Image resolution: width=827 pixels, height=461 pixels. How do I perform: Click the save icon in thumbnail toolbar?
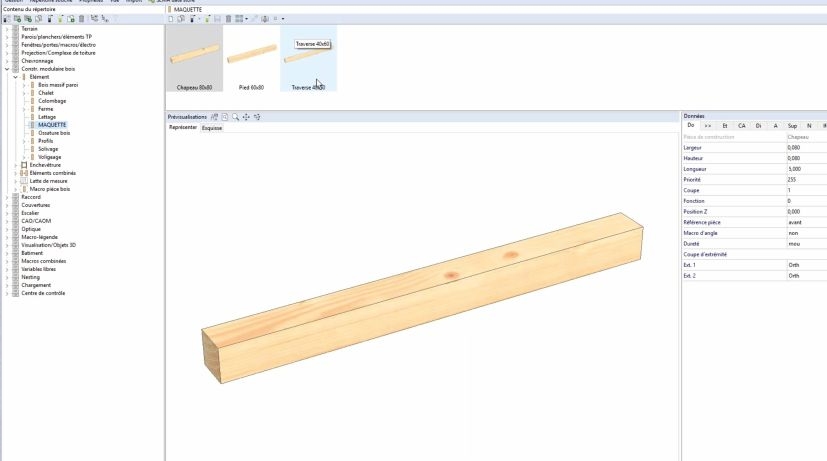pos(218,18)
